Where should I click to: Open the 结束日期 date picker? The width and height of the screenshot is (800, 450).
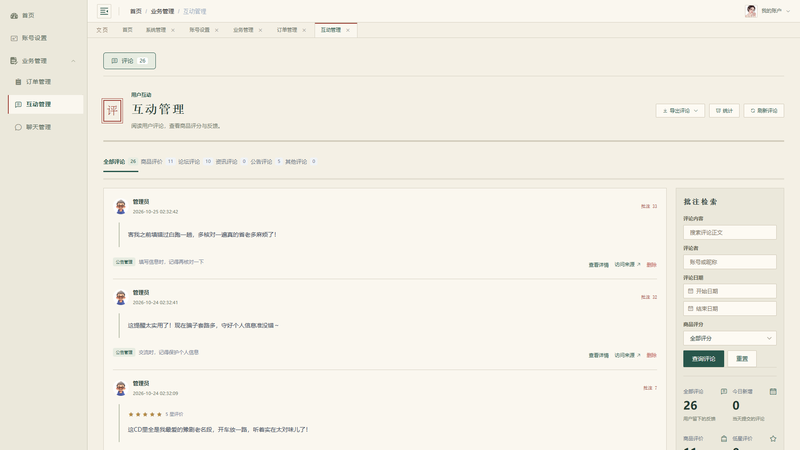(730, 309)
